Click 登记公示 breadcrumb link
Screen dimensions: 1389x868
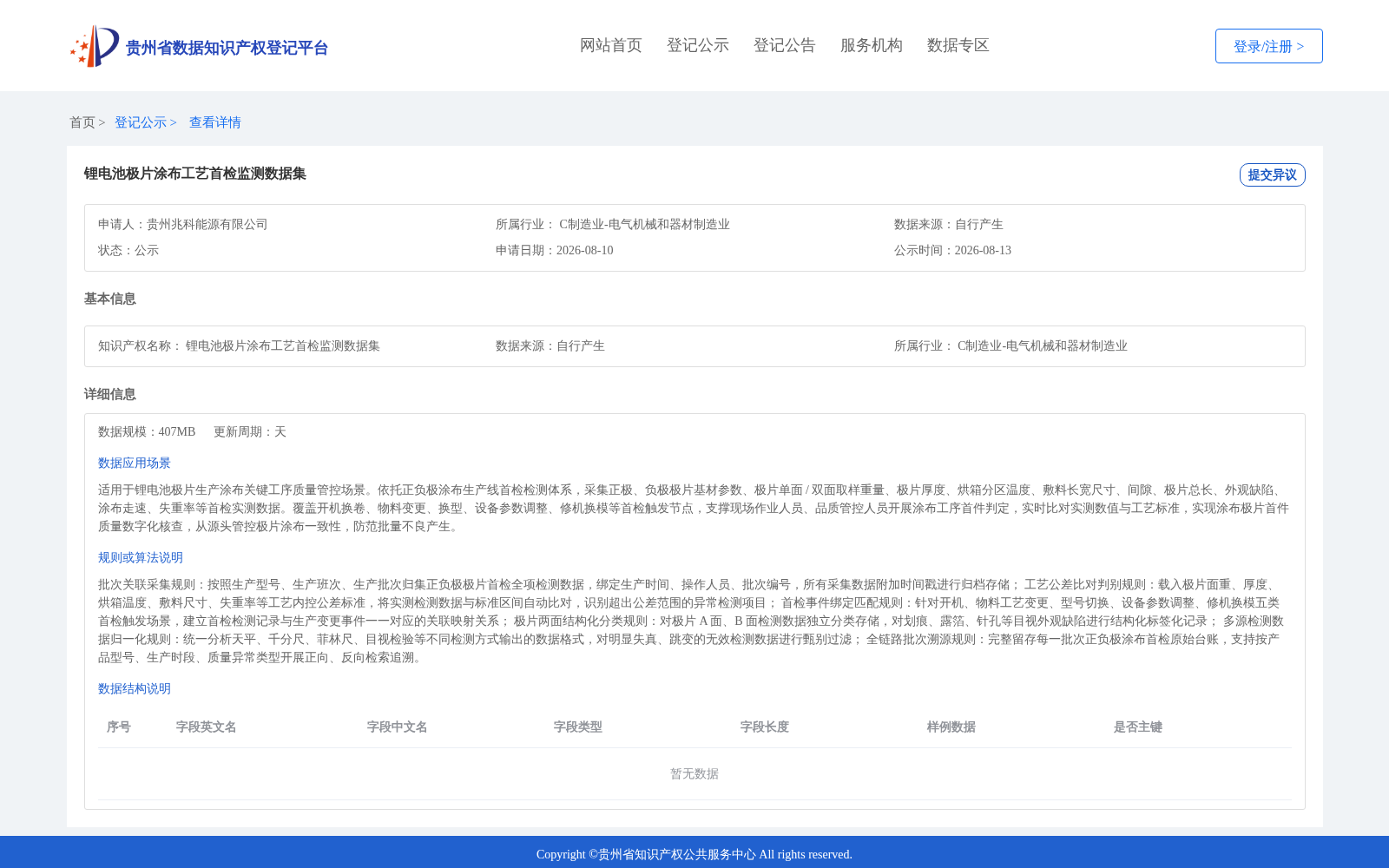pos(141,122)
